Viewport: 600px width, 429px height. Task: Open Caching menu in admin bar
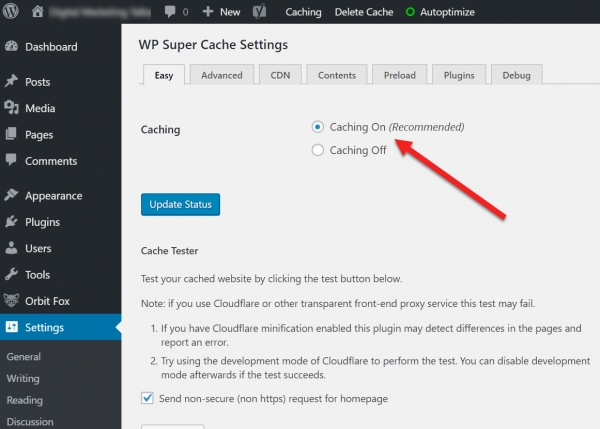tap(303, 12)
